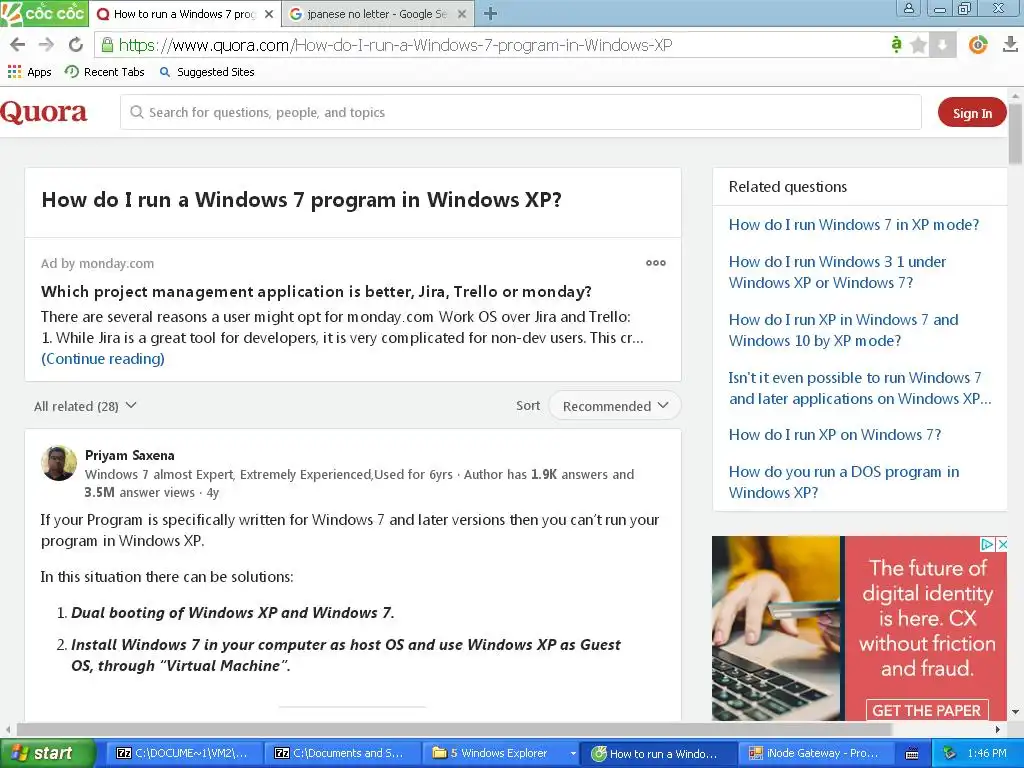Viewport: 1024px width, 768px height.
Task: Open 'Isn't it even possible to run Windows 7' question
Action: pos(859,388)
